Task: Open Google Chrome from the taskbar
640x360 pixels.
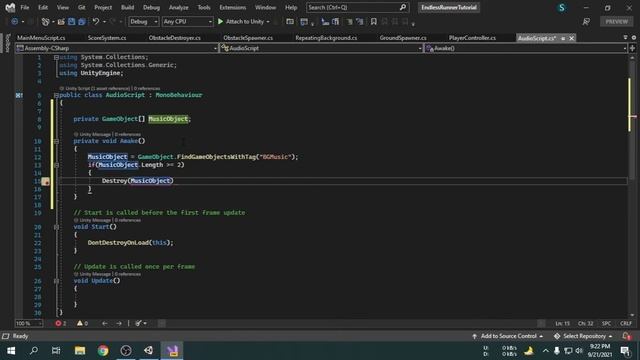Action: tap(103, 350)
